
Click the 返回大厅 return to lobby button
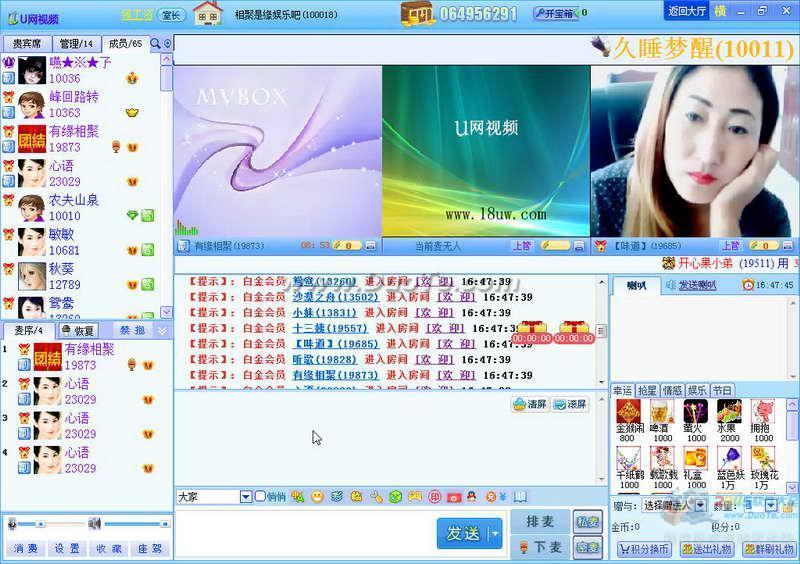[687, 11]
